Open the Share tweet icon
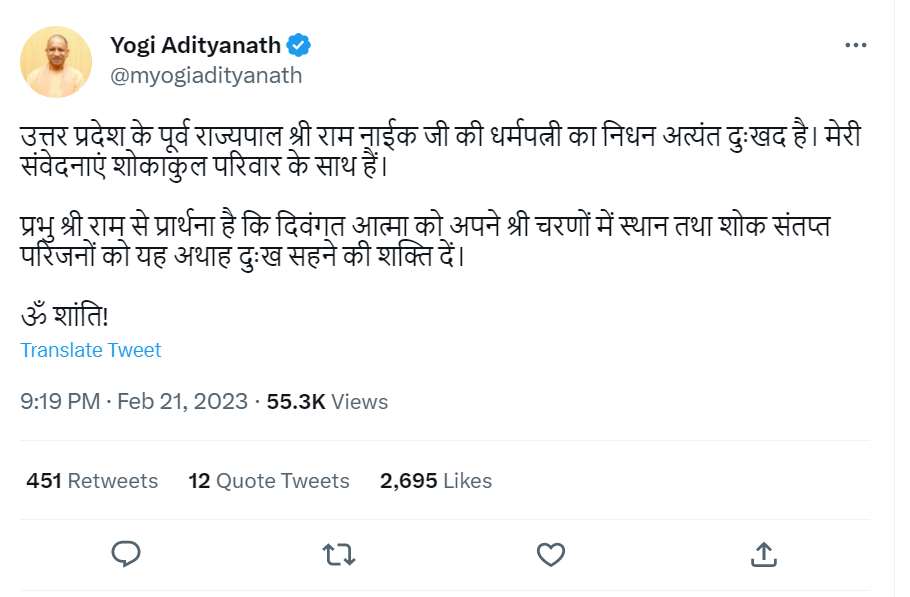 (763, 553)
